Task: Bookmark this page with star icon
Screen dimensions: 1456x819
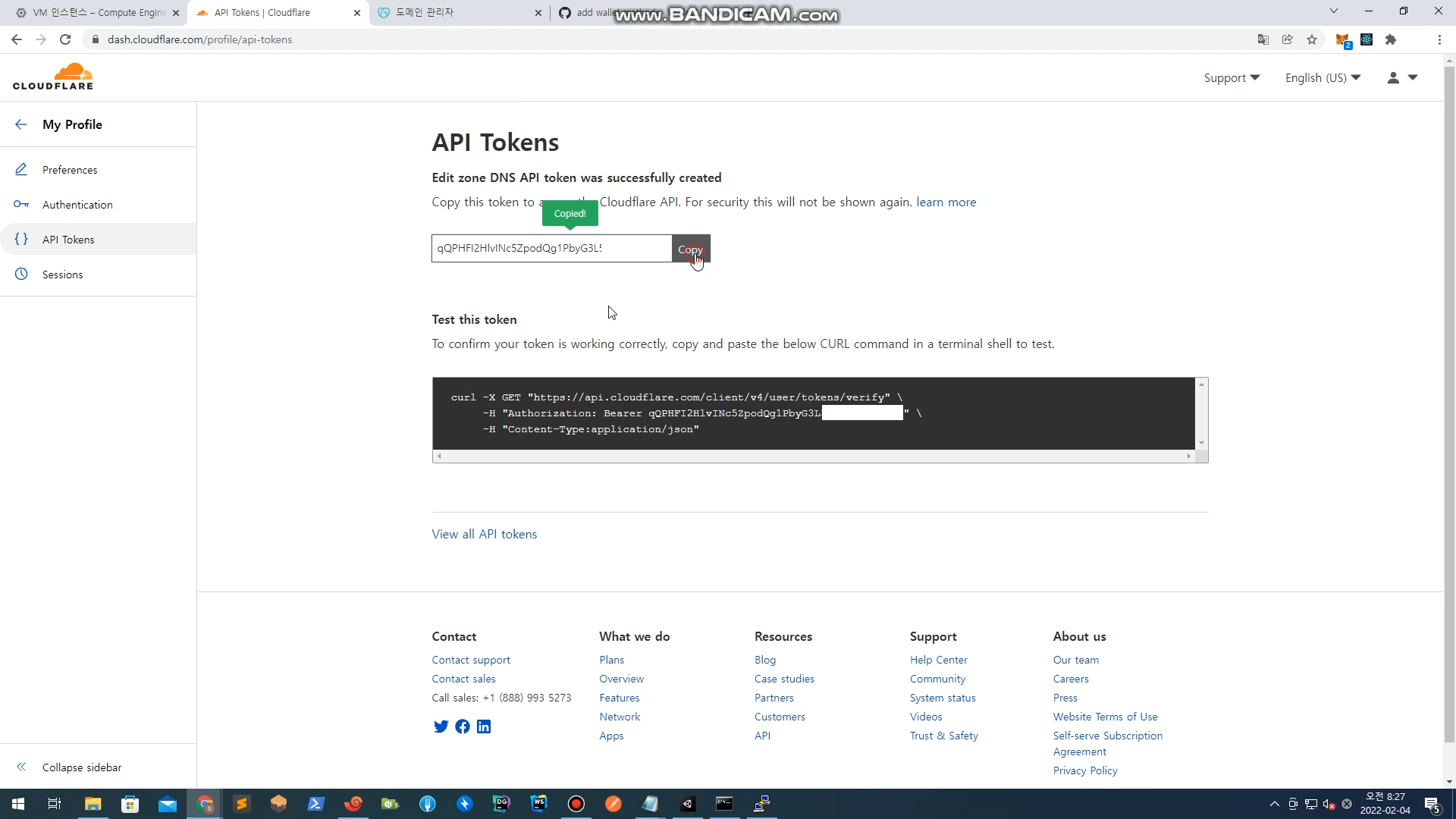Action: coord(1312,39)
